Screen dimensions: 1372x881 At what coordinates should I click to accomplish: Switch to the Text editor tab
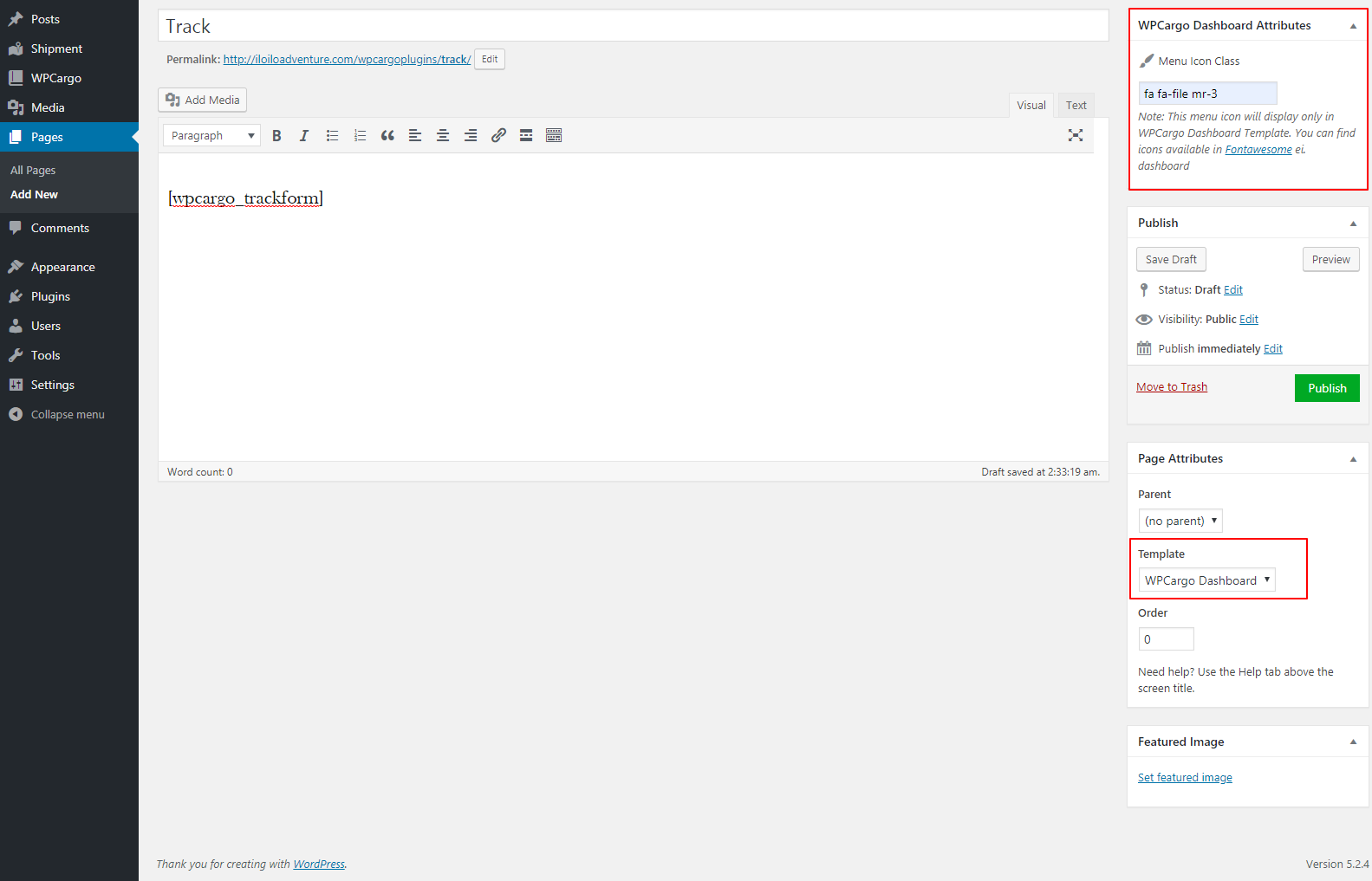tap(1076, 106)
